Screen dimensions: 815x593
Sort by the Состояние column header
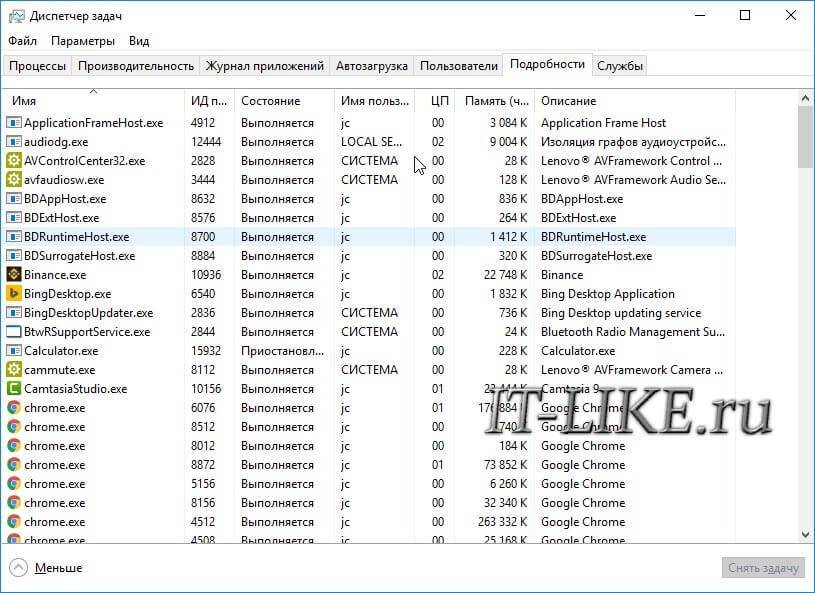tap(284, 101)
